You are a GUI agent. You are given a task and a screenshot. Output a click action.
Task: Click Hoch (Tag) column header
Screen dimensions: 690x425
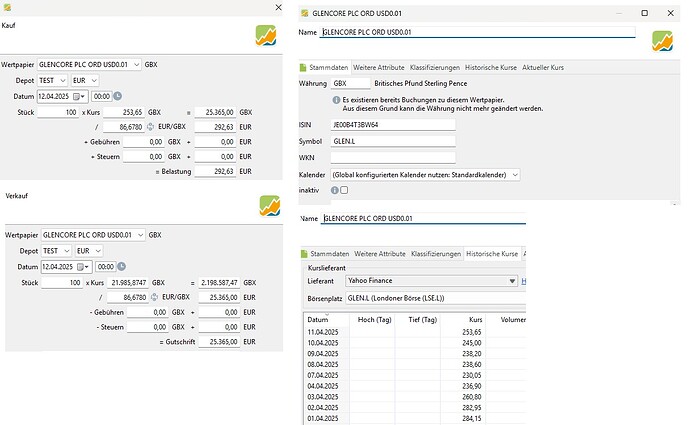coord(372,320)
